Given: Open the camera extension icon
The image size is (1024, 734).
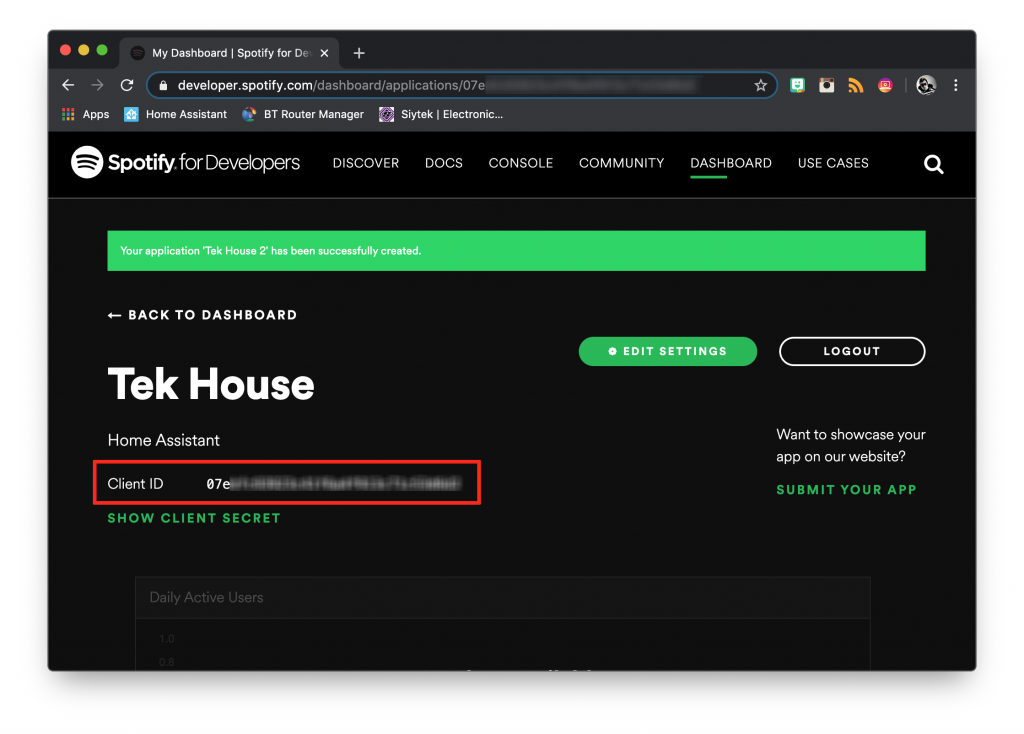Looking at the screenshot, I should (827, 85).
